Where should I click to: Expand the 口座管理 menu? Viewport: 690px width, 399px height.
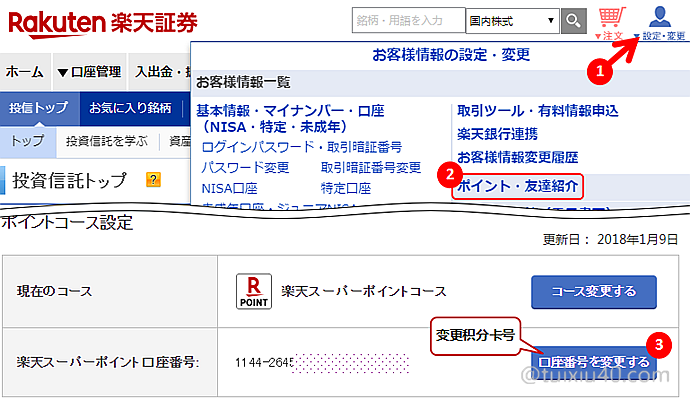click(x=89, y=72)
